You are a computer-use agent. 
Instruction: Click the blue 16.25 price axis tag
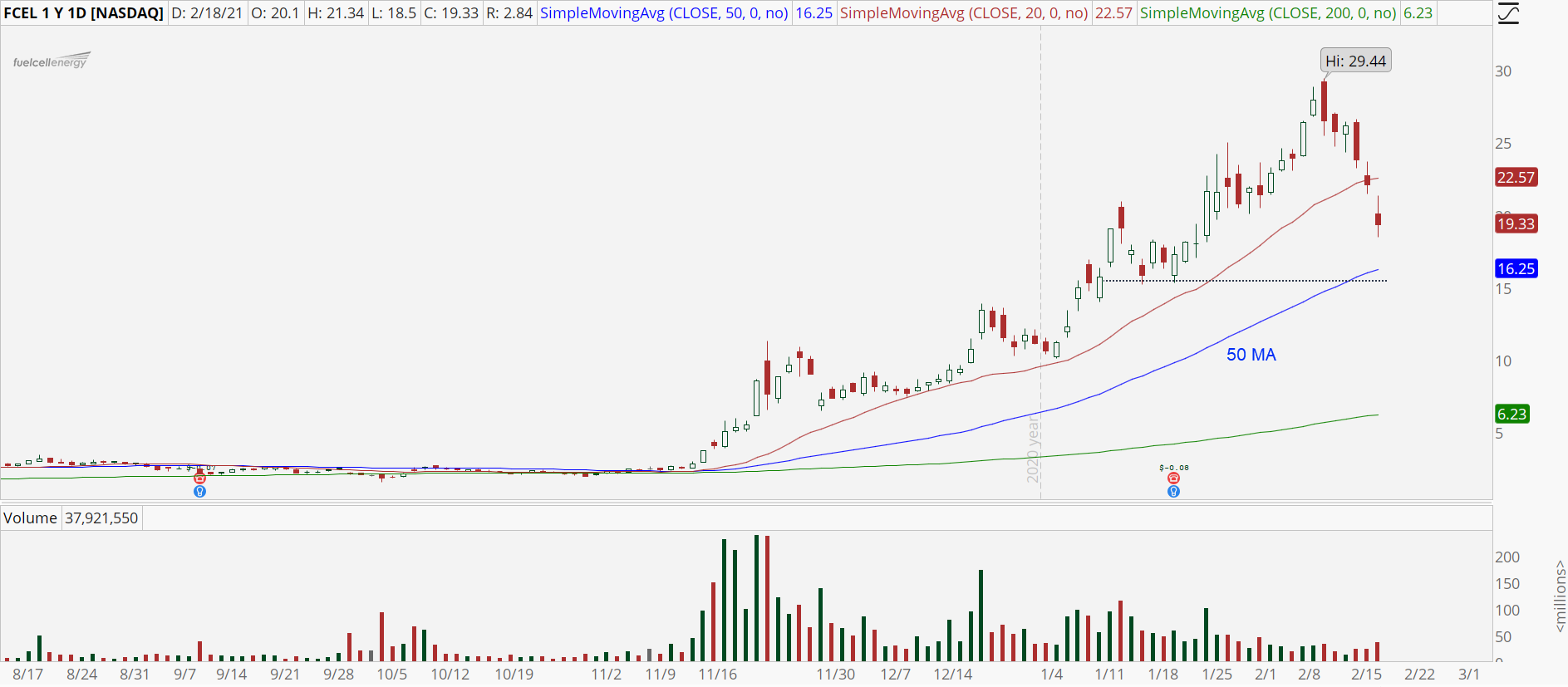pyautogui.click(x=1516, y=269)
